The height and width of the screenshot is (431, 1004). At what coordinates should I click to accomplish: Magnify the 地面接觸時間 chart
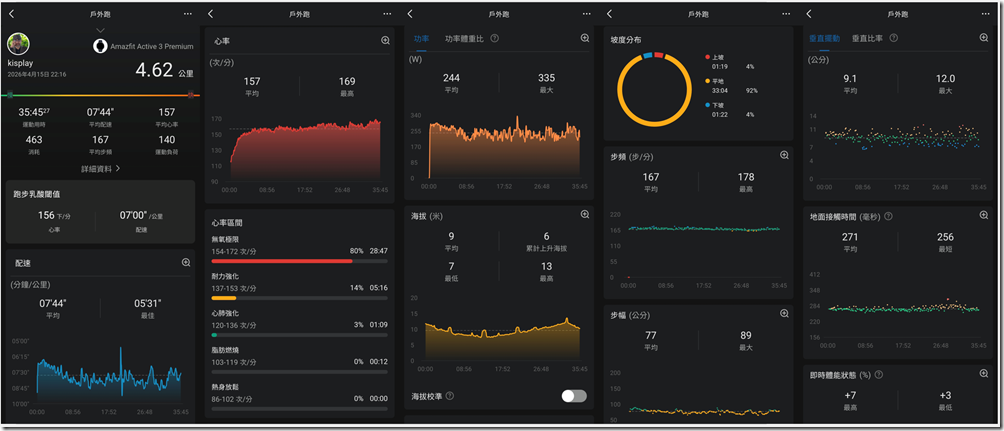click(x=984, y=215)
